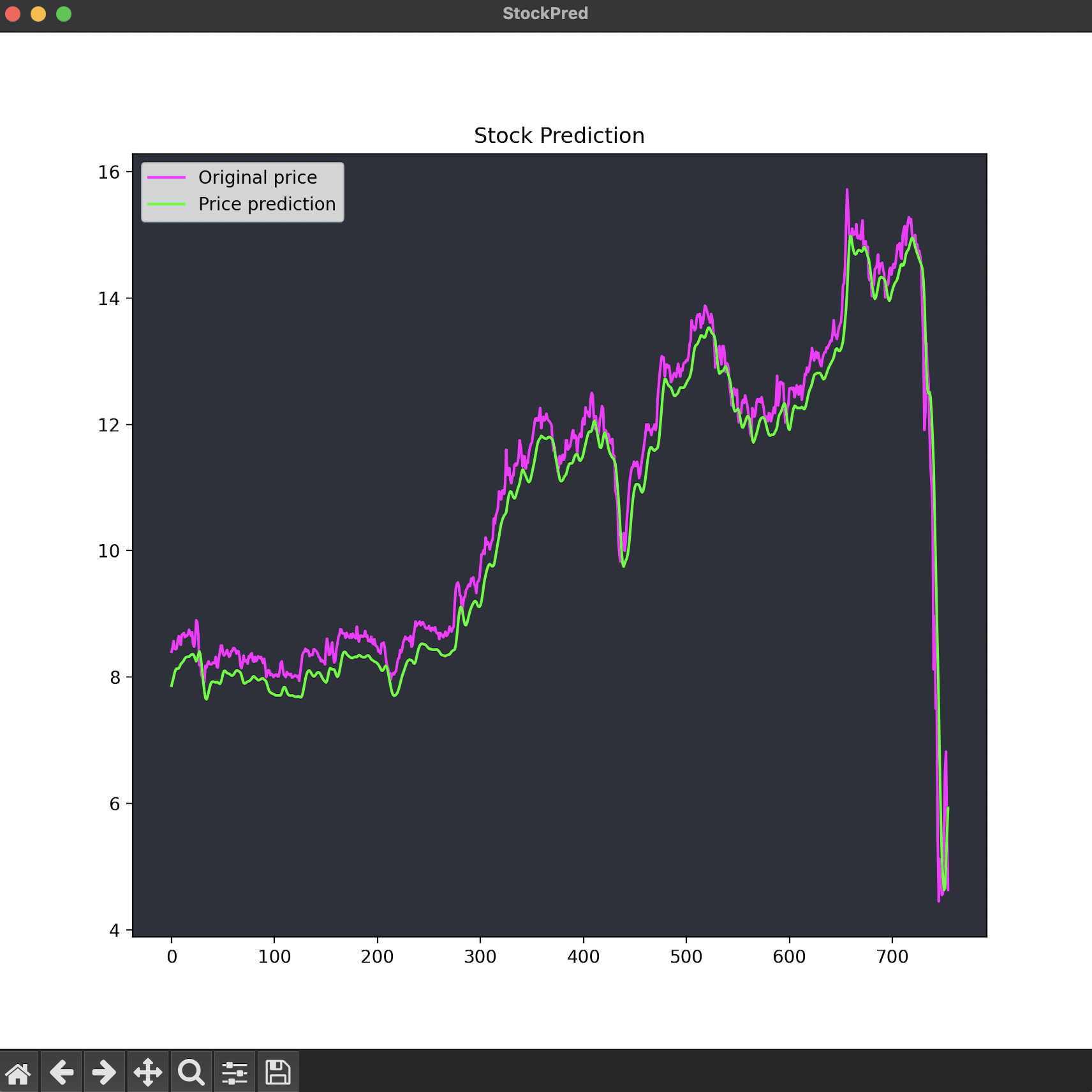Select the green line sample in the legend
Image resolution: width=1092 pixels, height=1092 pixels.
pyautogui.click(x=166, y=204)
